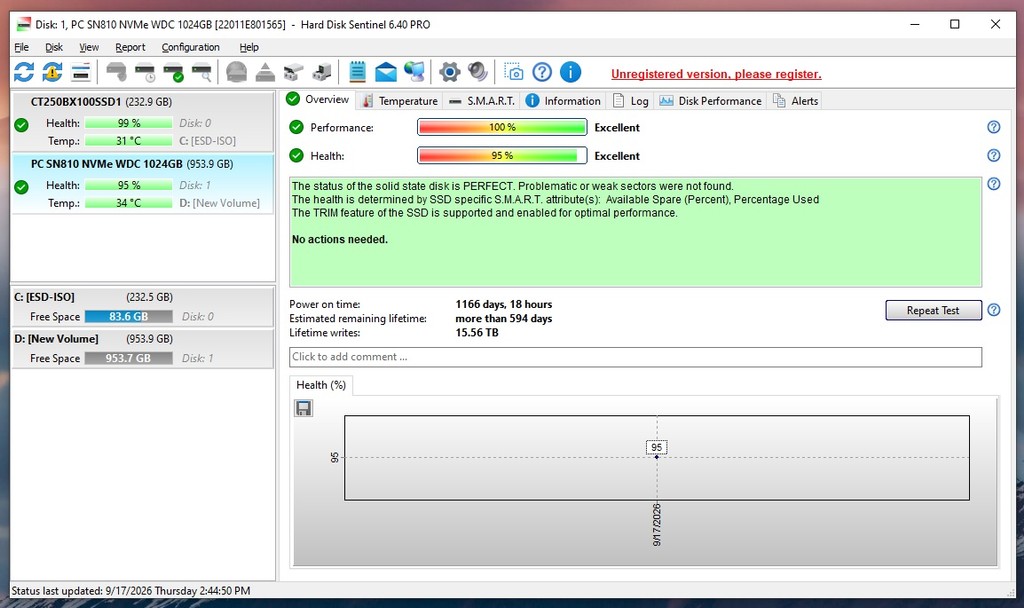Click the "Status last updated" status bar text
The height and width of the screenshot is (608, 1024).
[131, 591]
